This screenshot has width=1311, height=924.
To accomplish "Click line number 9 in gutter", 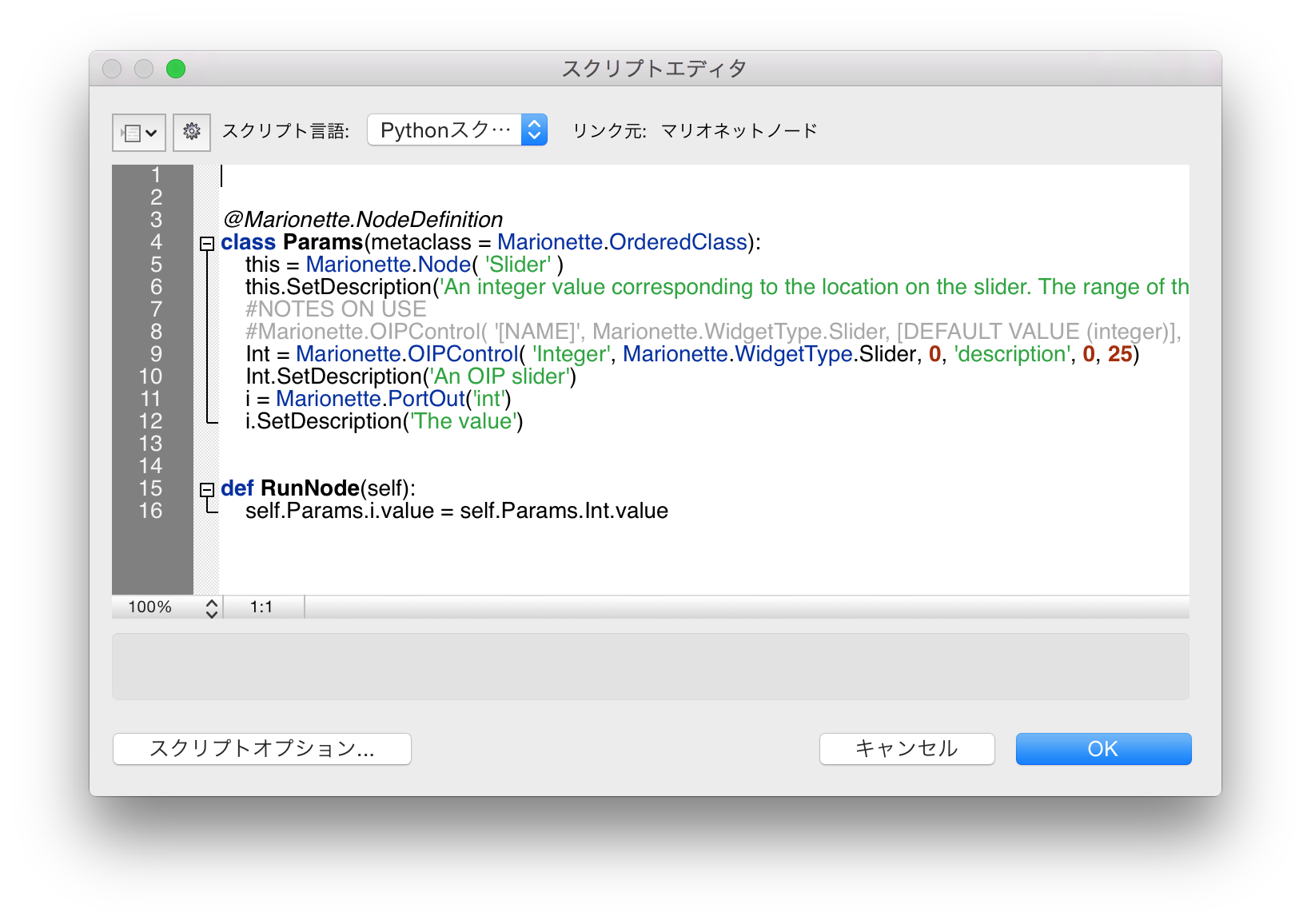I will [156, 354].
